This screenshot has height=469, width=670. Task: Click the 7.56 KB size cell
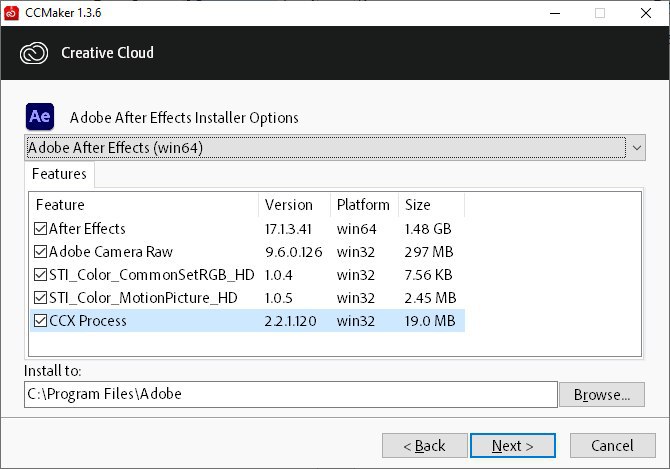click(428, 275)
